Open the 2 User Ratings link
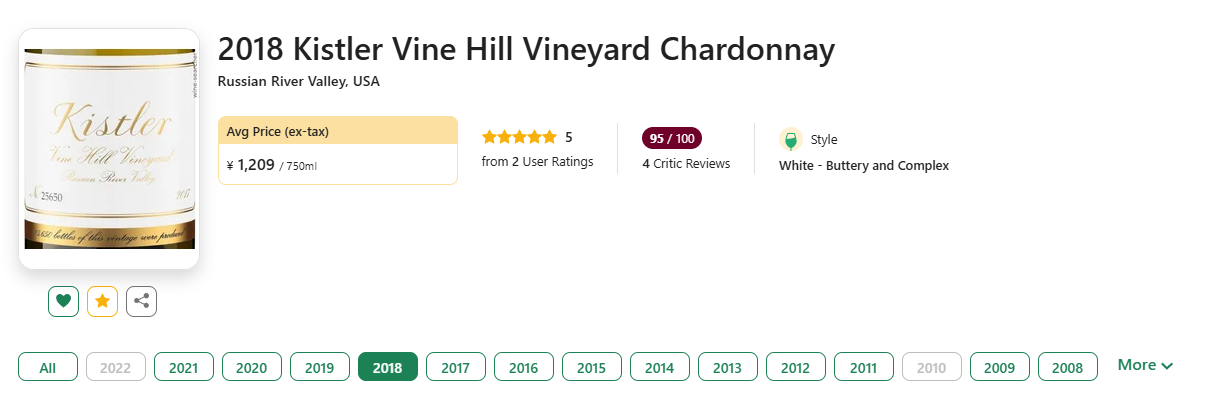The image size is (1228, 399). pos(537,161)
